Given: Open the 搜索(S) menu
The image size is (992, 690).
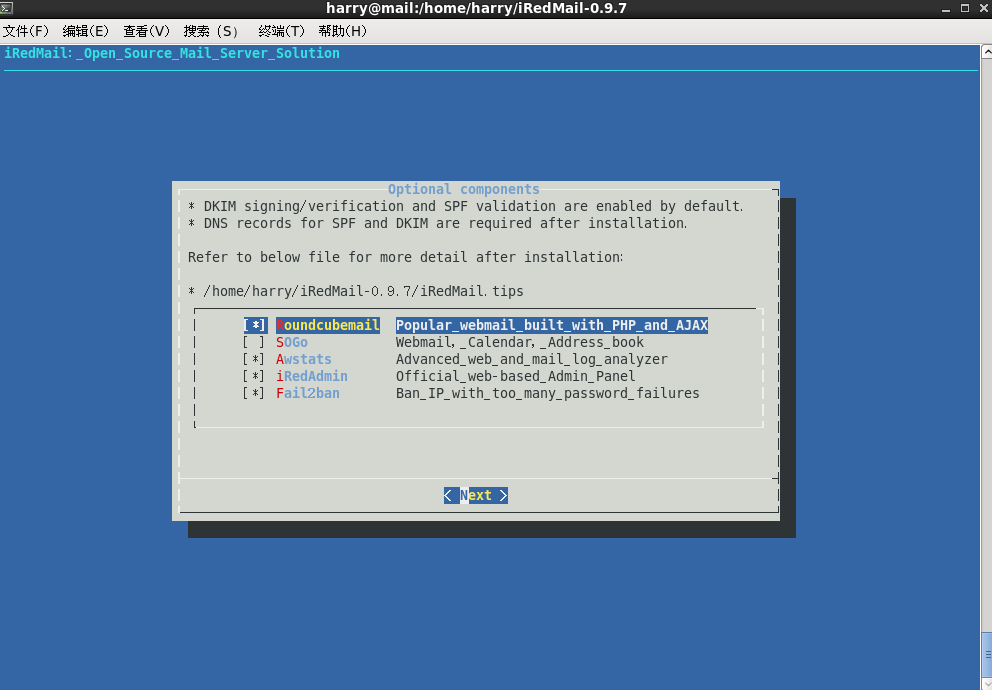Looking at the screenshot, I should pyautogui.click(x=211, y=31).
